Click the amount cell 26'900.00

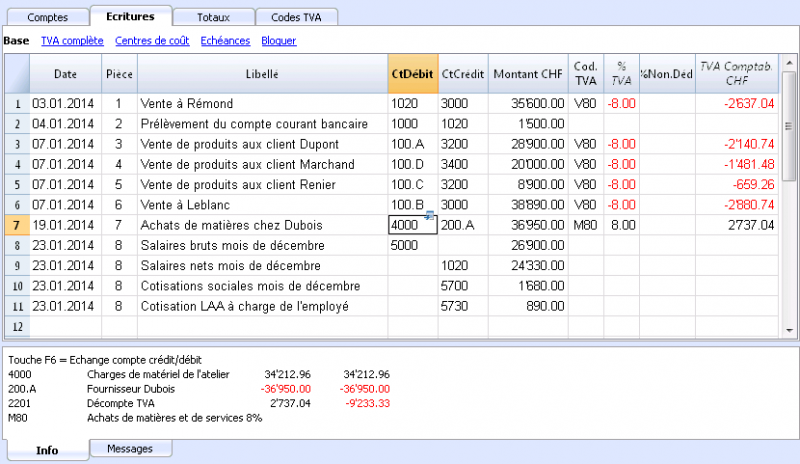coord(528,246)
